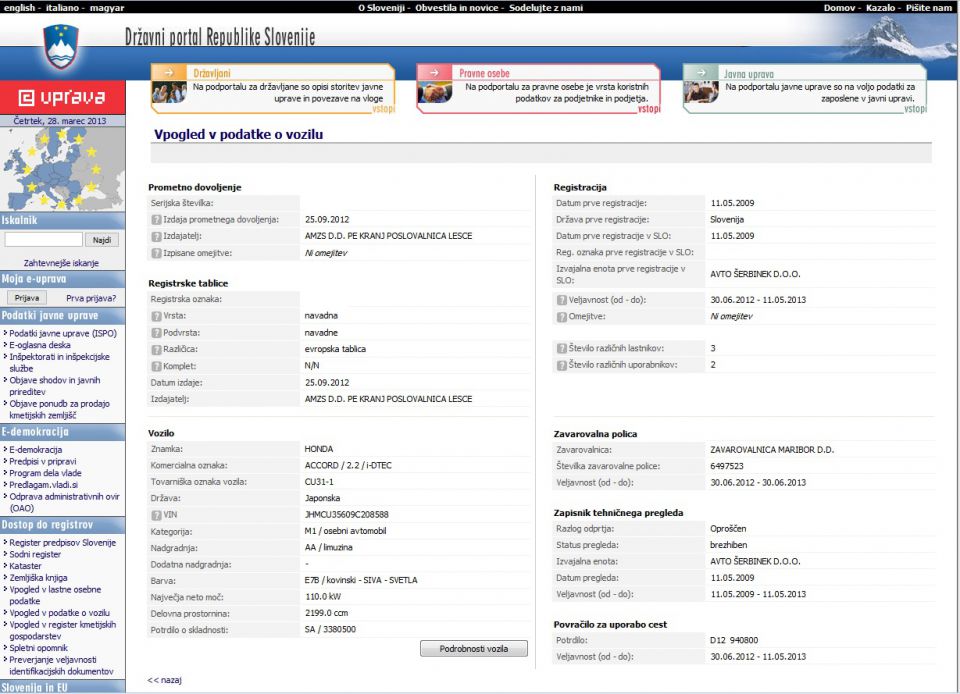Open Kazalo in top bar
Viewport: 960px width, 694px height.
[x=880, y=7]
